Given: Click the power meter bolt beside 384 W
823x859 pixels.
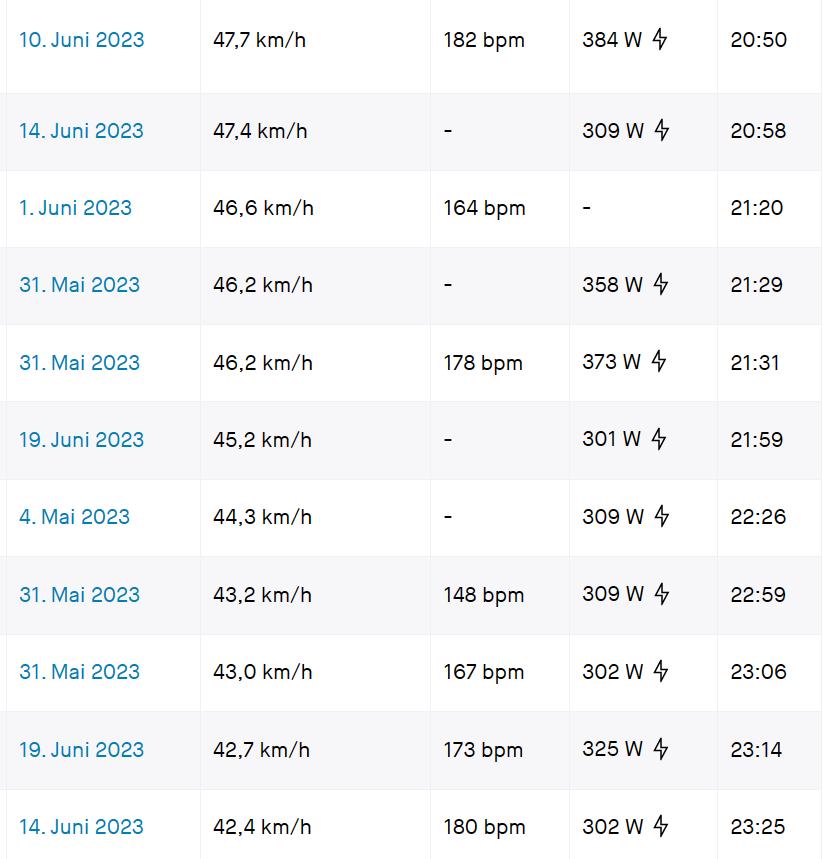Looking at the screenshot, I should [x=660, y=40].
